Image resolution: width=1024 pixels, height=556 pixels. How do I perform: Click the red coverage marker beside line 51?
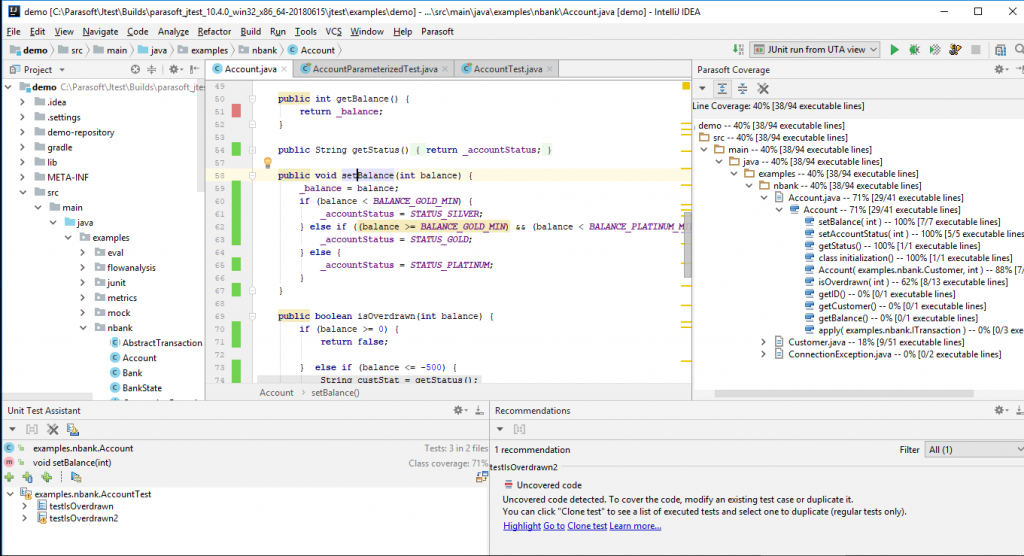(x=236, y=111)
